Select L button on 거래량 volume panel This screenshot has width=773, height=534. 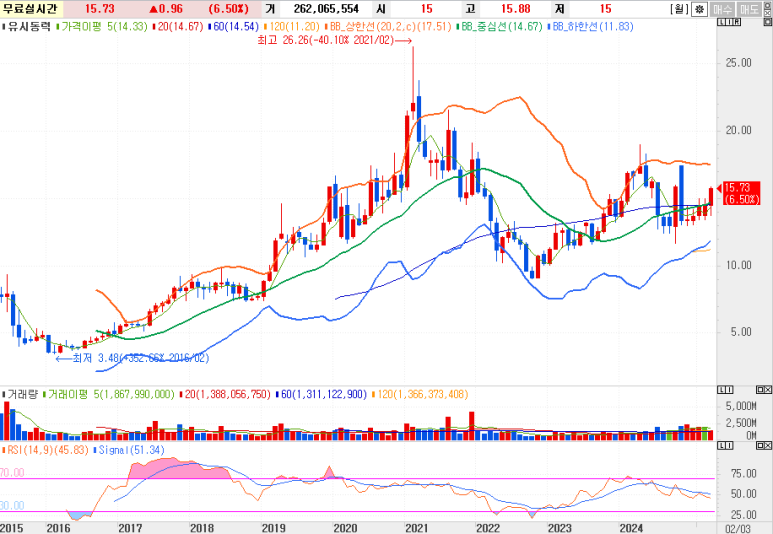tap(722, 390)
